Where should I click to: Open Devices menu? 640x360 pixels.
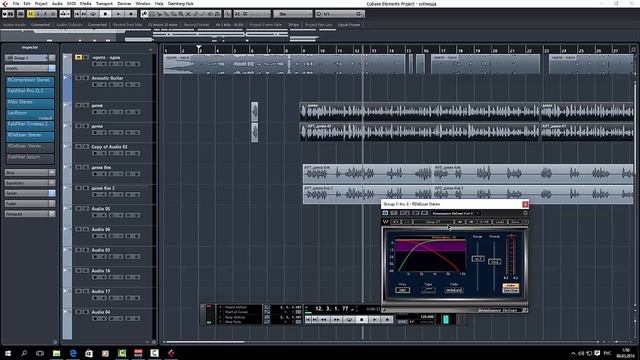pyautogui.click(x=124, y=4)
